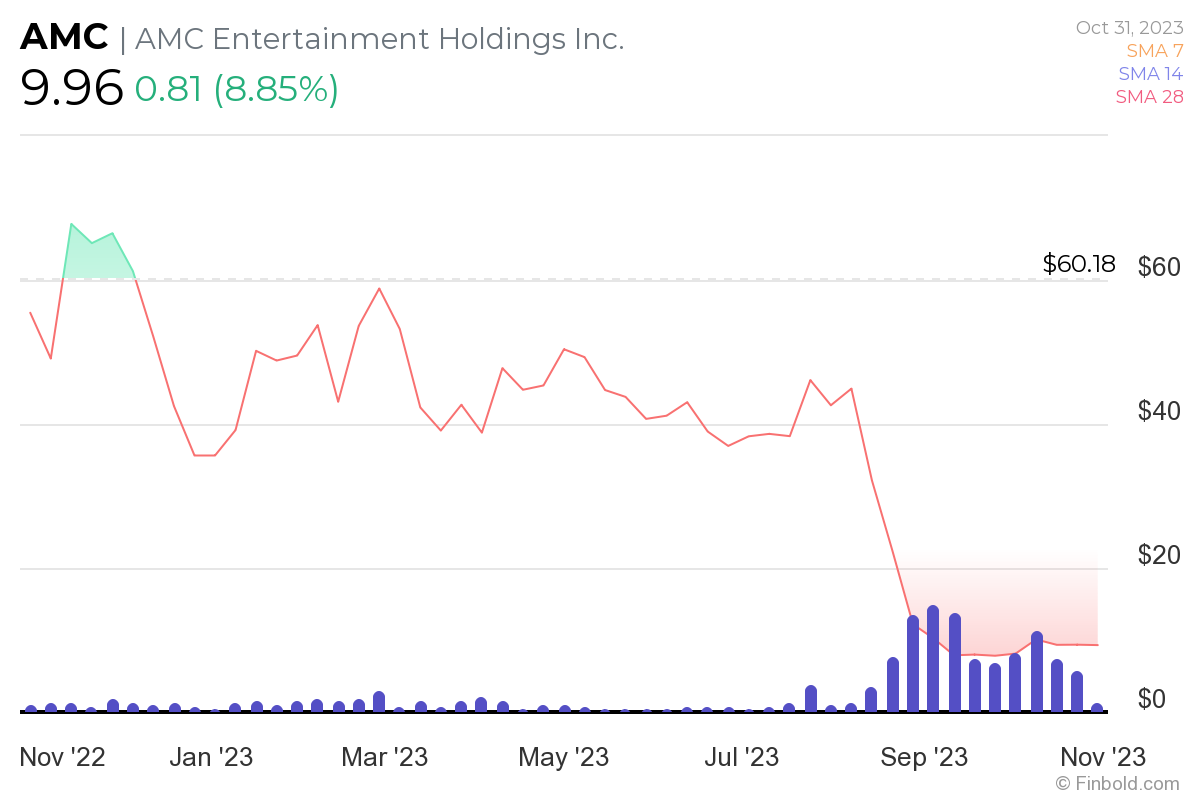Click the 9.96 current price value
Viewport: 1200px width, 800px height.
[x=71, y=89]
